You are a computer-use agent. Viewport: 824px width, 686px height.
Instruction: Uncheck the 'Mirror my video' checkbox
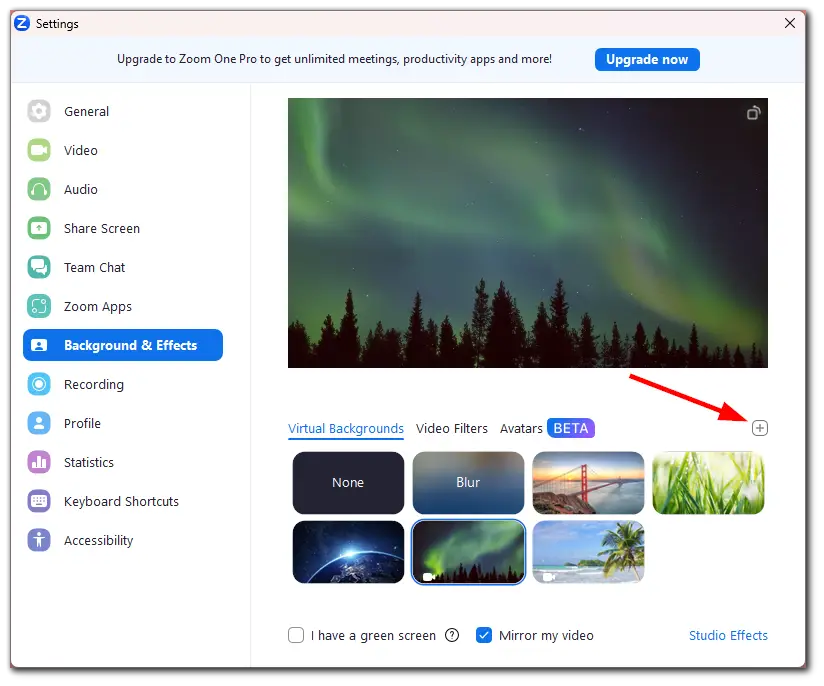[x=484, y=635]
